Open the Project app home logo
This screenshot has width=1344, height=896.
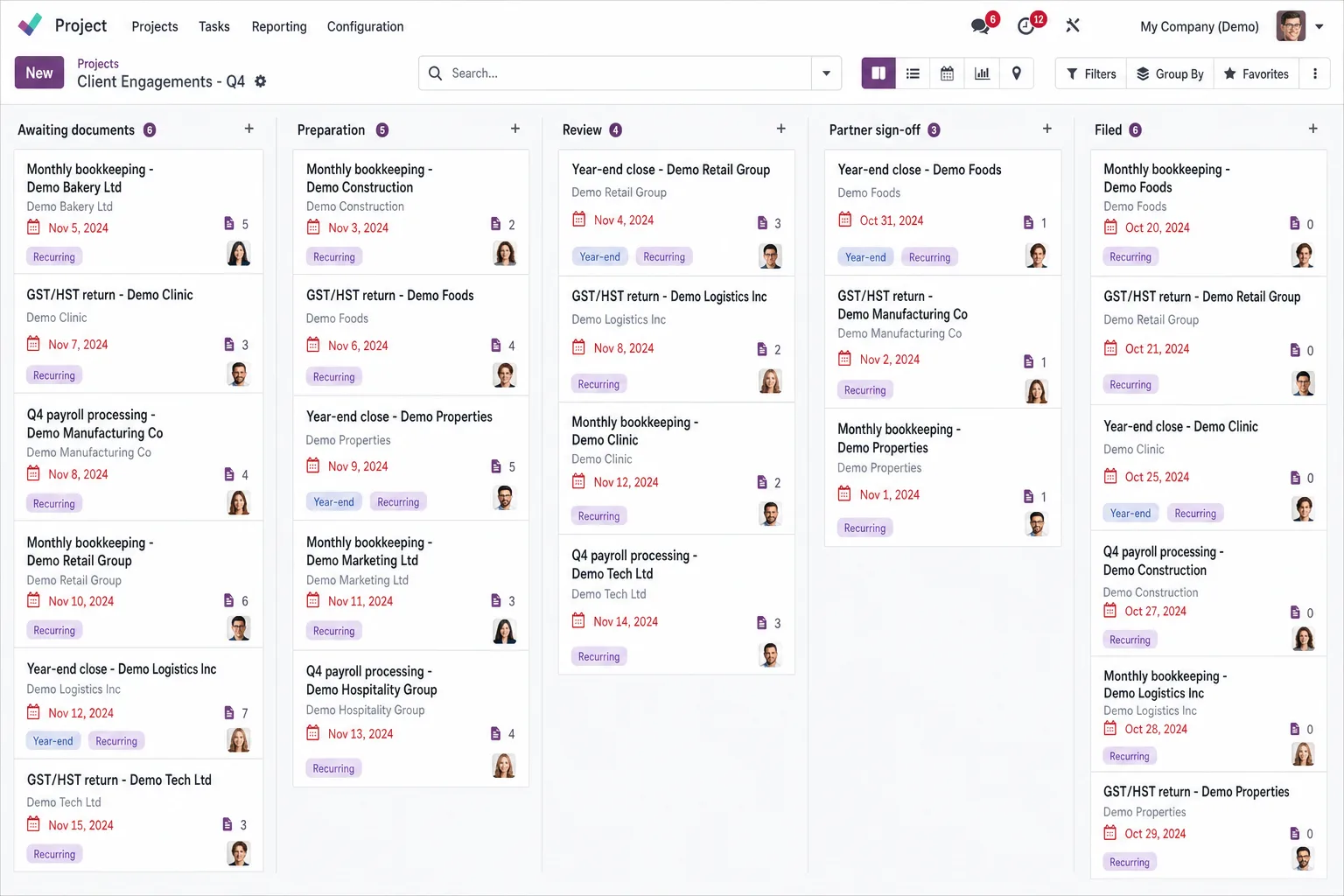pyautogui.click(x=30, y=25)
